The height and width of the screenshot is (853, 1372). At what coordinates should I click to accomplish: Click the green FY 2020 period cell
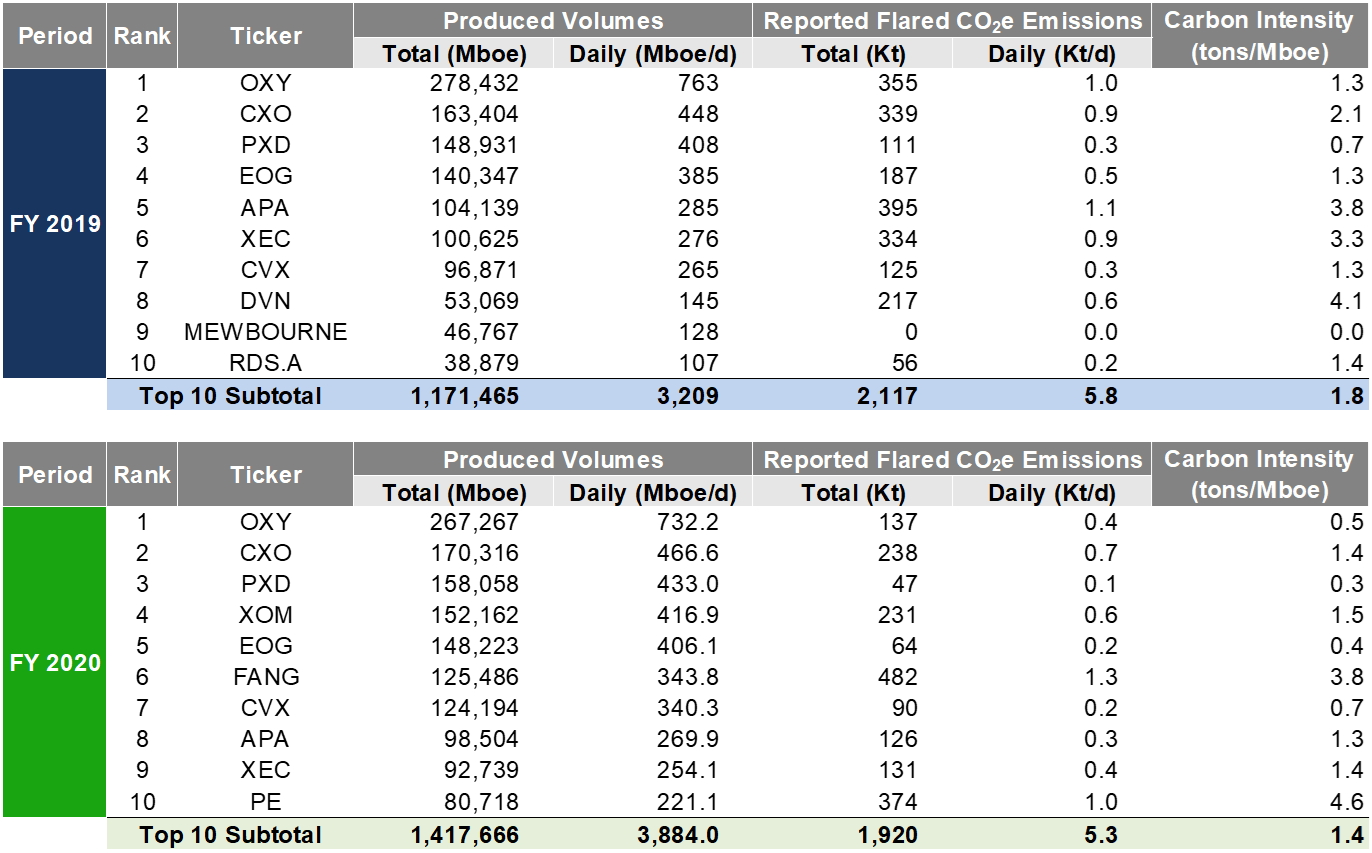[55, 662]
